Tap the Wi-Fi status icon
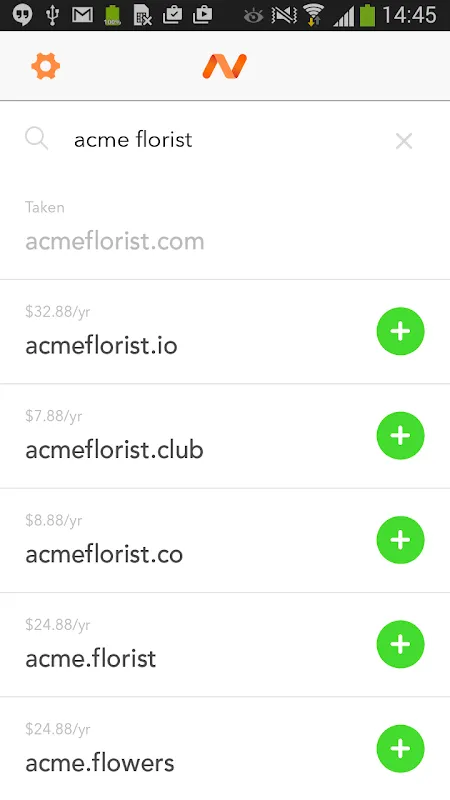450x800 pixels. click(x=313, y=15)
